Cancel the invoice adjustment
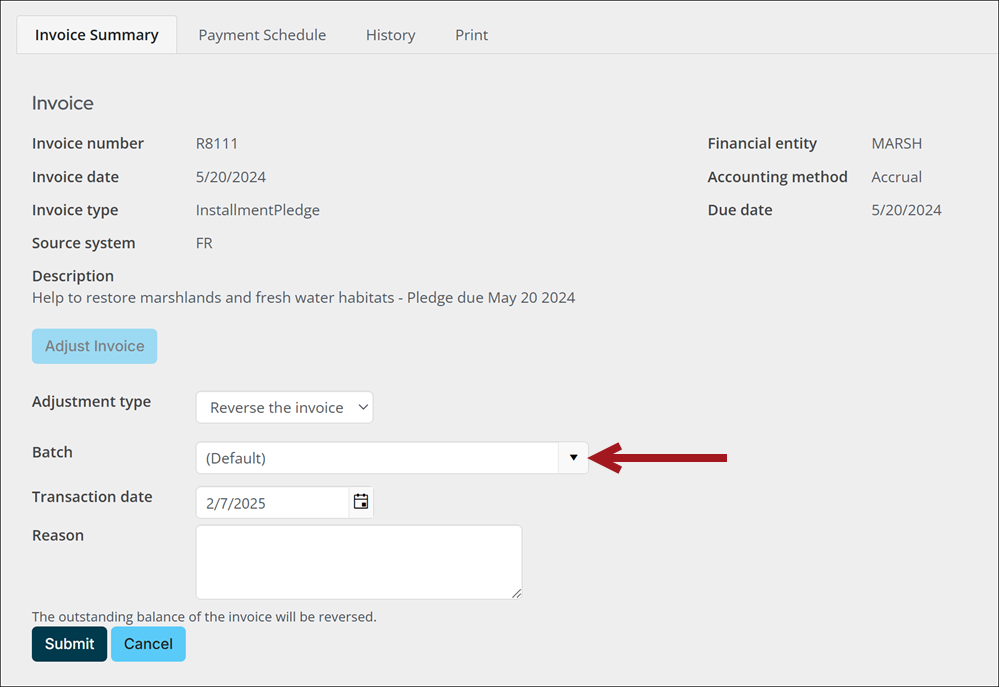Viewport: 1000px width, 687px height. coord(148,644)
